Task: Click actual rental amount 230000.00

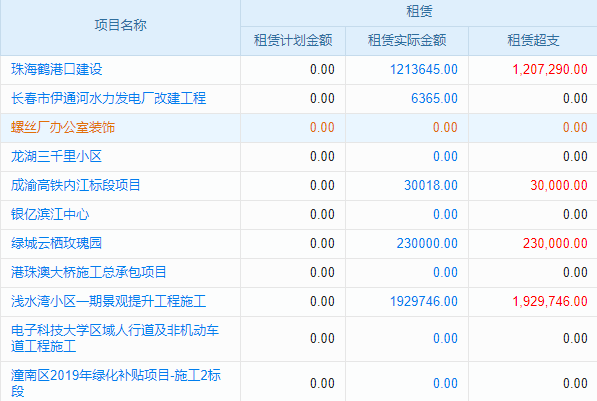Action: tap(427, 243)
